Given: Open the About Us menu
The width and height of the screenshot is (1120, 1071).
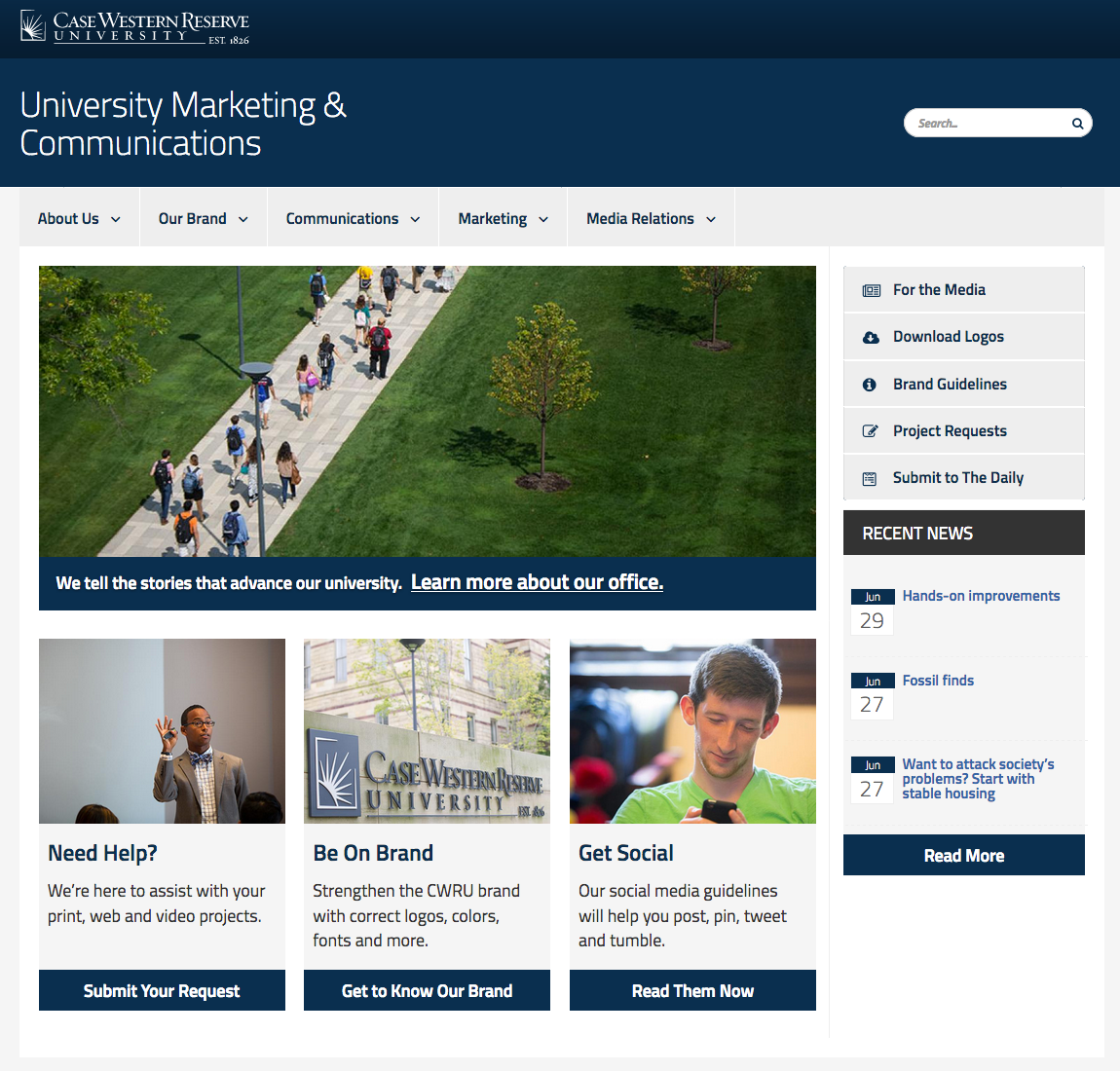Looking at the screenshot, I should [x=79, y=218].
